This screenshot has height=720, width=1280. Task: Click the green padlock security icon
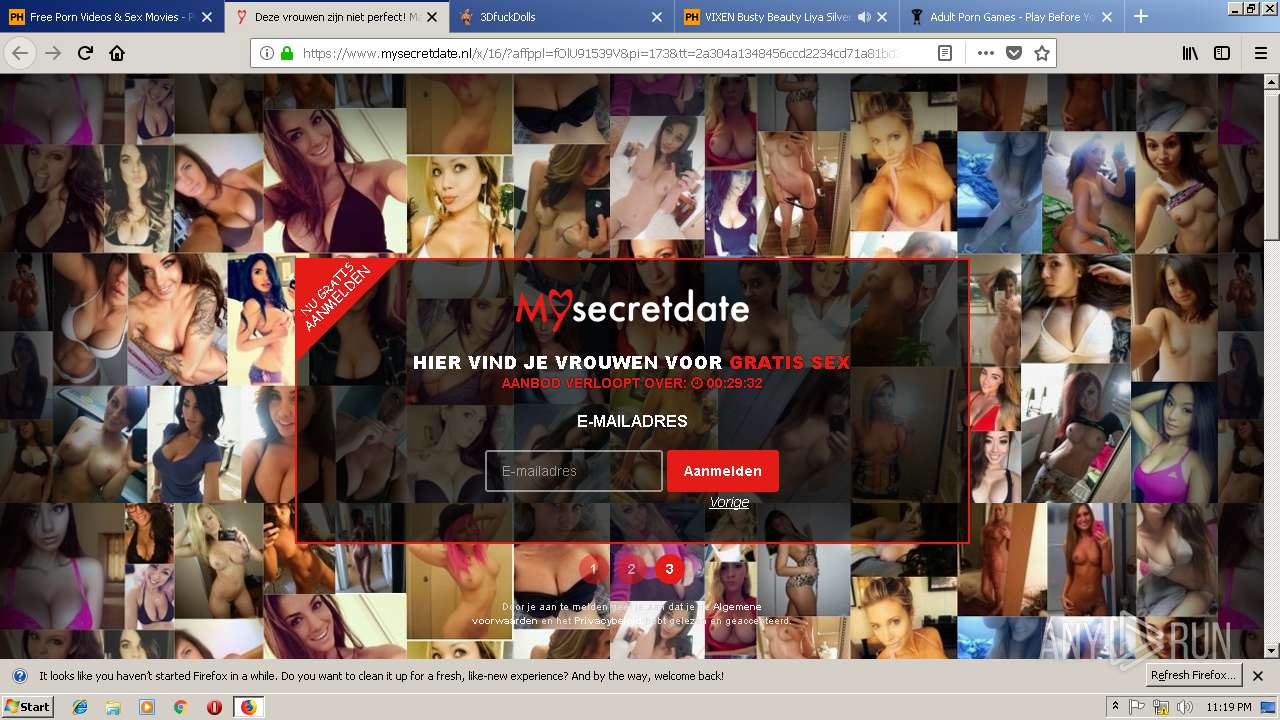pos(287,53)
